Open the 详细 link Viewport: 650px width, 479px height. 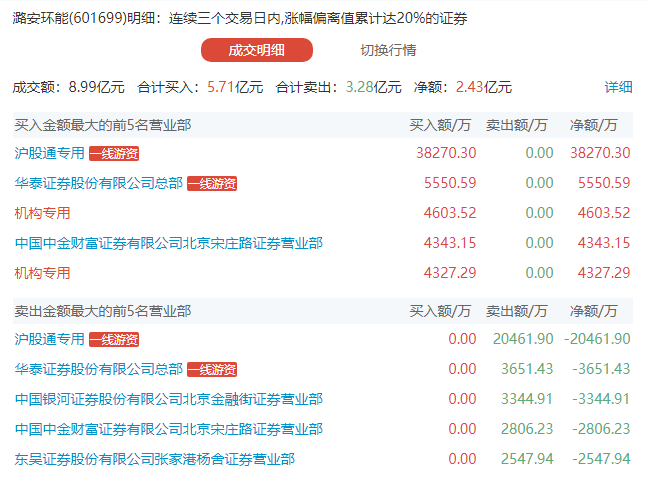pos(618,87)
